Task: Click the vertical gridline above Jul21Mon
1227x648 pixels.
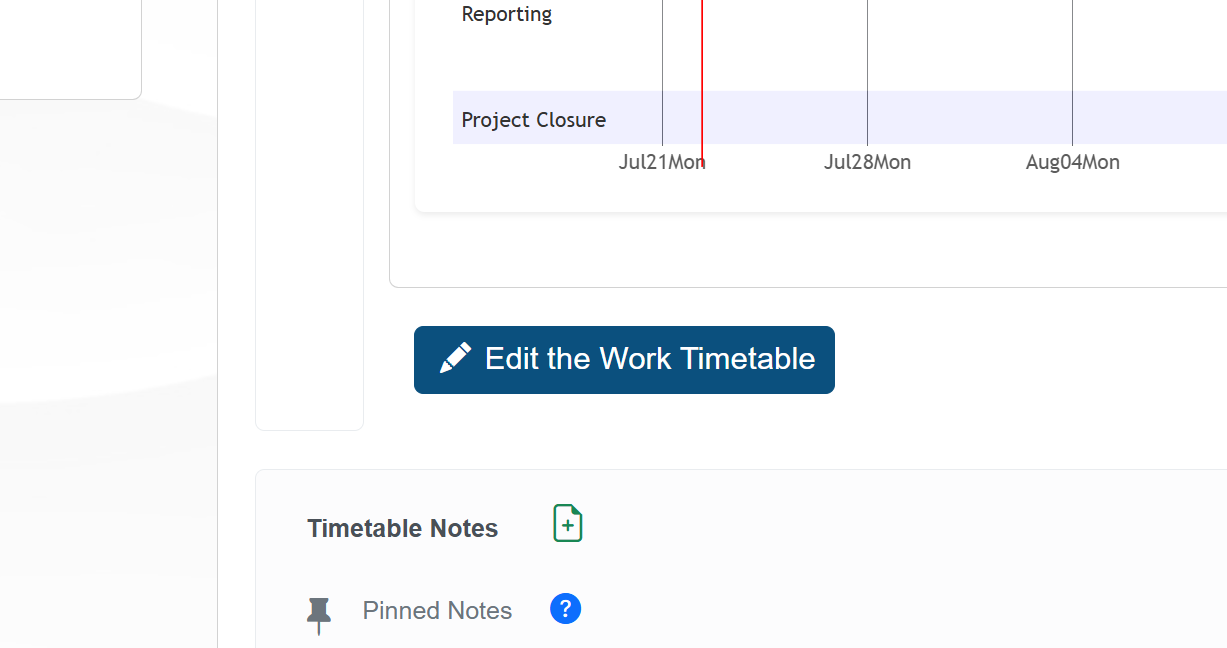Action: point(662,60)
